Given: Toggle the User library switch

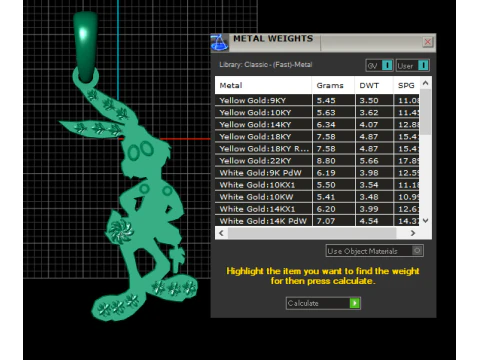Looking at the screenshot, I should click(413, 65).
